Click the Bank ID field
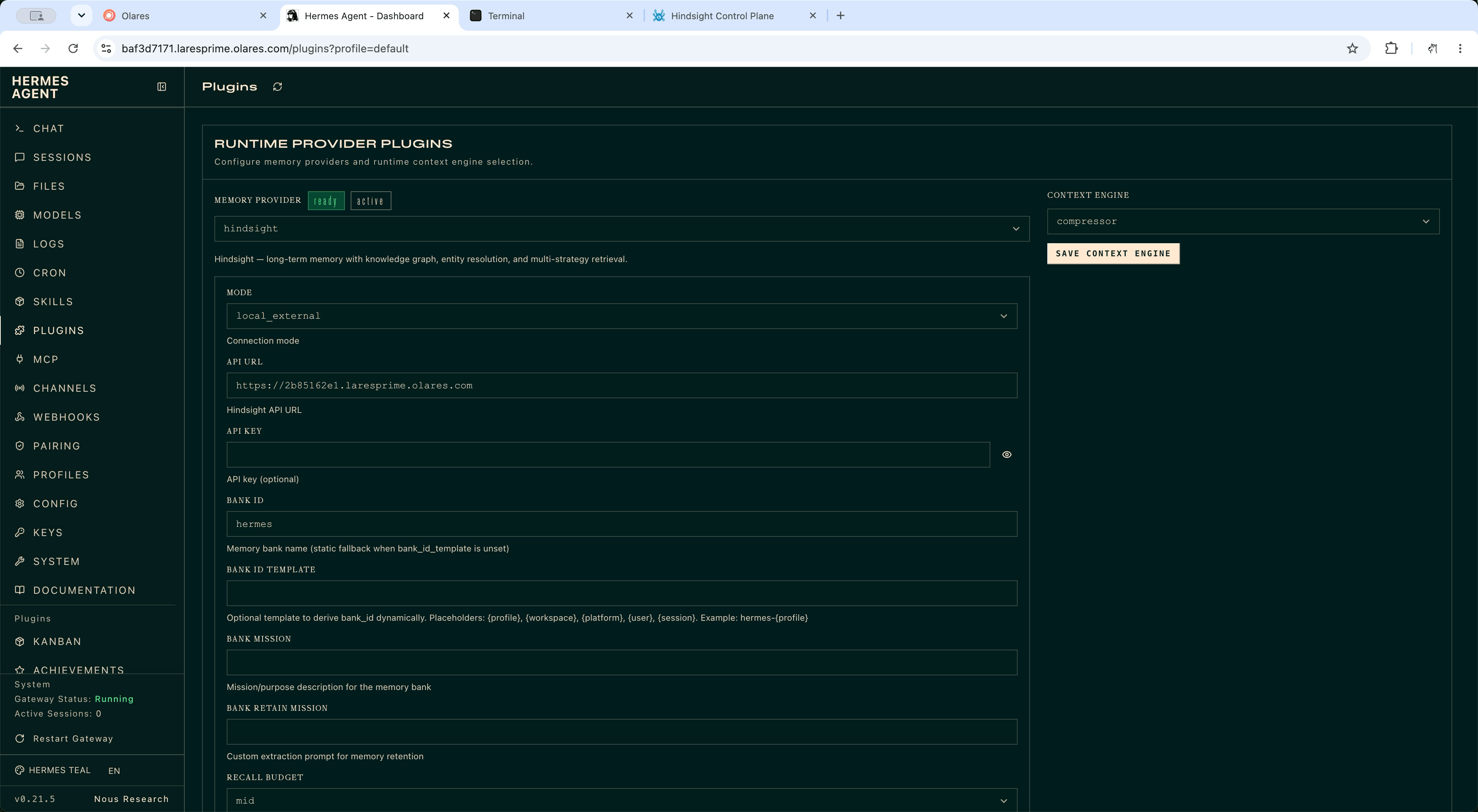This screenshot has width=1478, height=812. coord(621,524)
